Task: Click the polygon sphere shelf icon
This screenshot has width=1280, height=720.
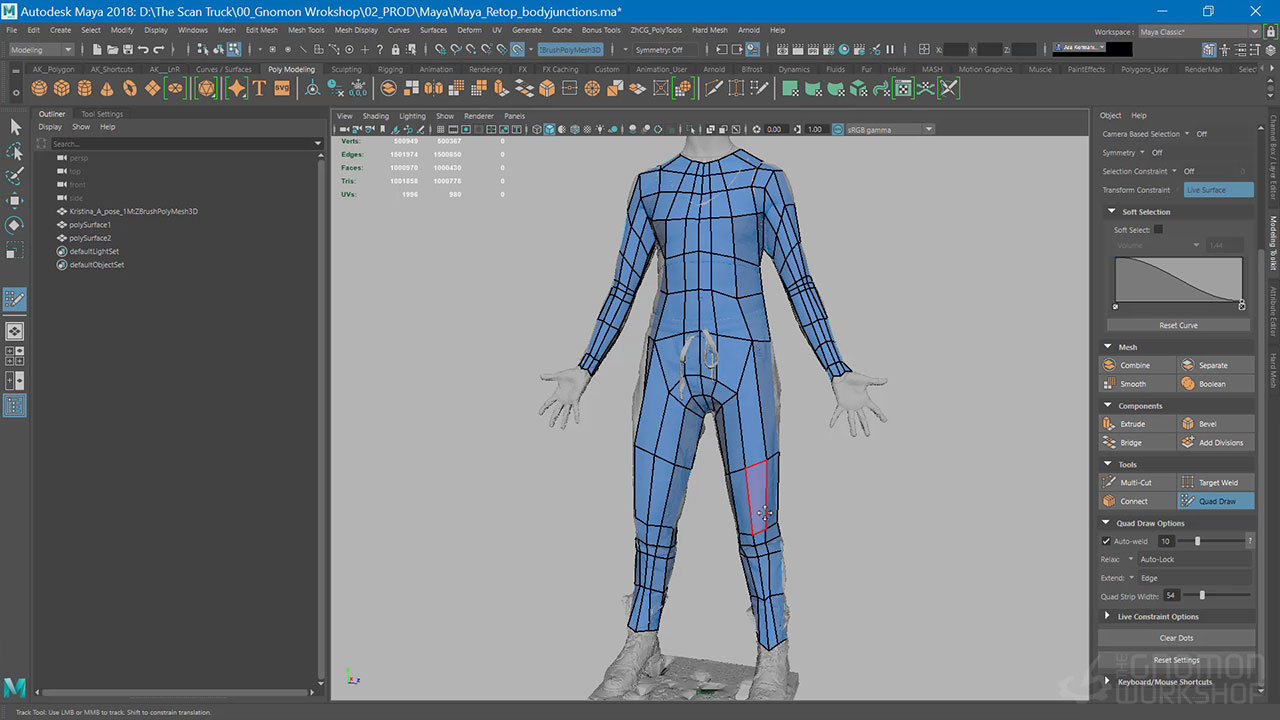Action: coord(39,89)
